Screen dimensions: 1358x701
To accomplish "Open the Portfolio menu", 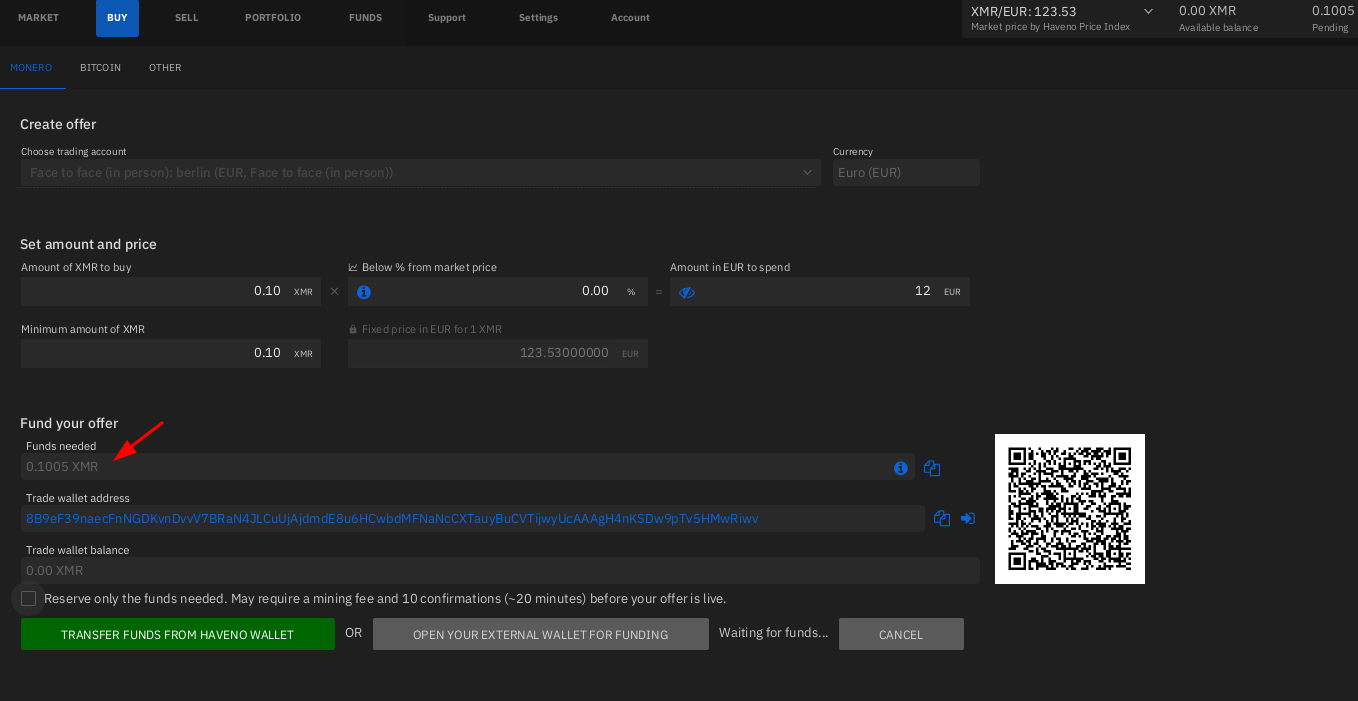I will (273, 18).
